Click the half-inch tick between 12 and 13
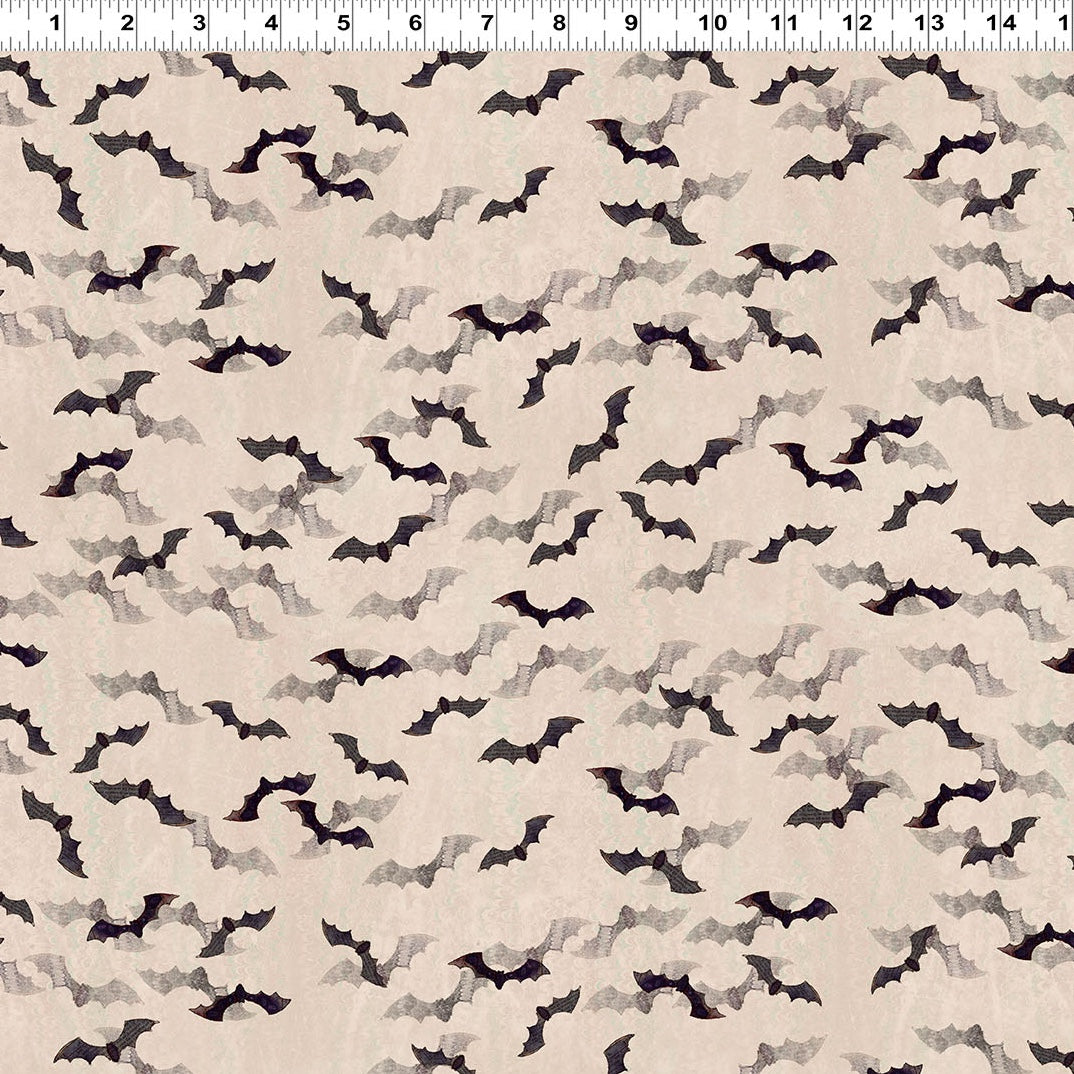 pyautogui.click(x=893, y=41)
